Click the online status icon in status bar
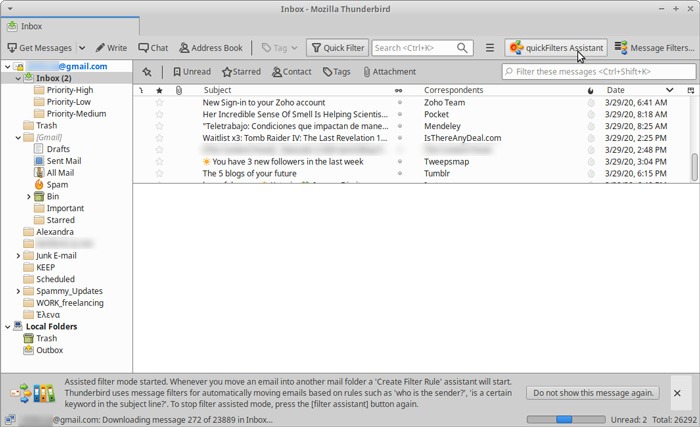 pos(10,419)
